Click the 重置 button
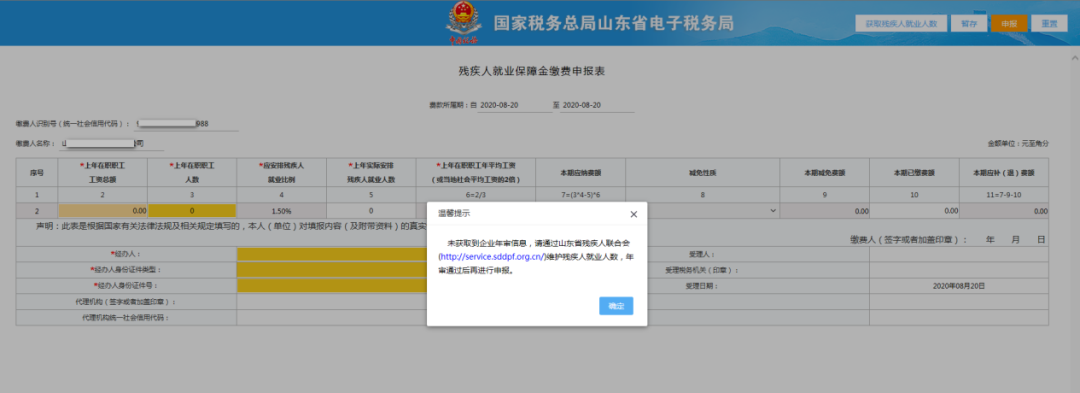This screenshot has width=1080, height=393. [1050, 23]
